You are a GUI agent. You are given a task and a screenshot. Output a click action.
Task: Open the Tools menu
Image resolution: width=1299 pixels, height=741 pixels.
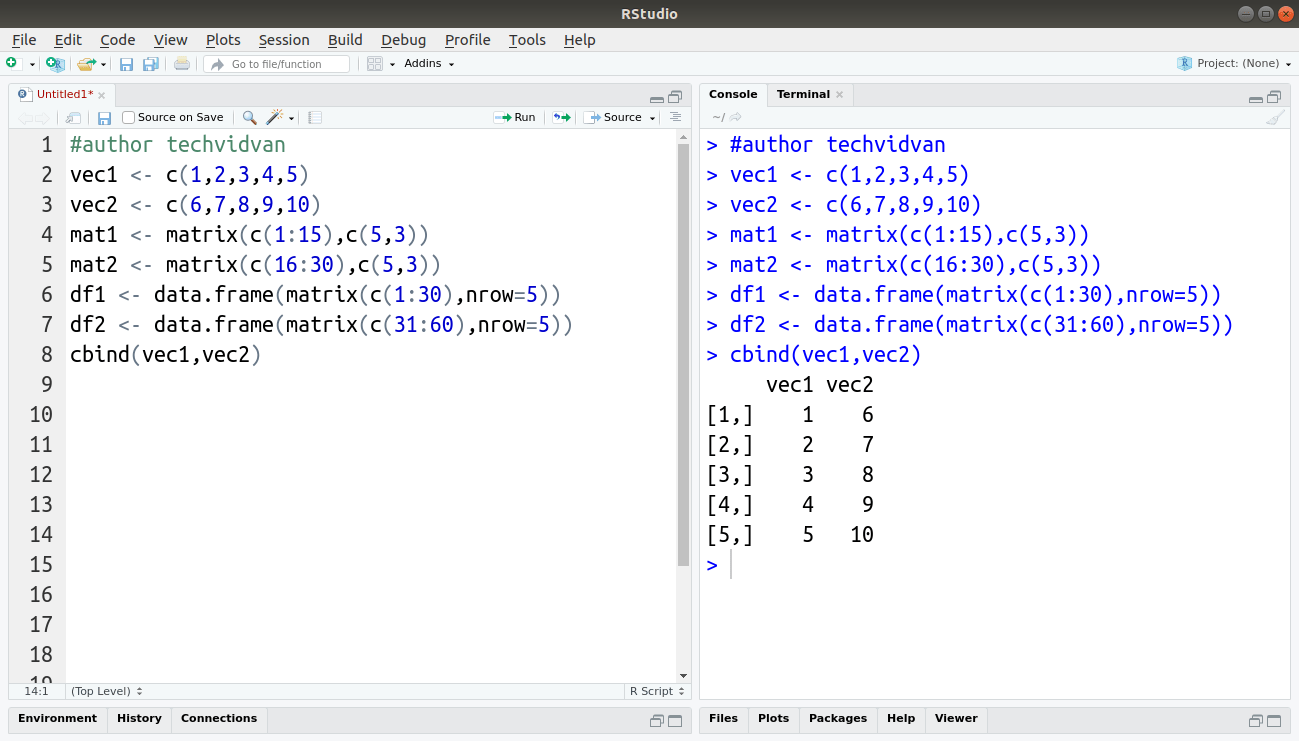click(x=527, y=40)
